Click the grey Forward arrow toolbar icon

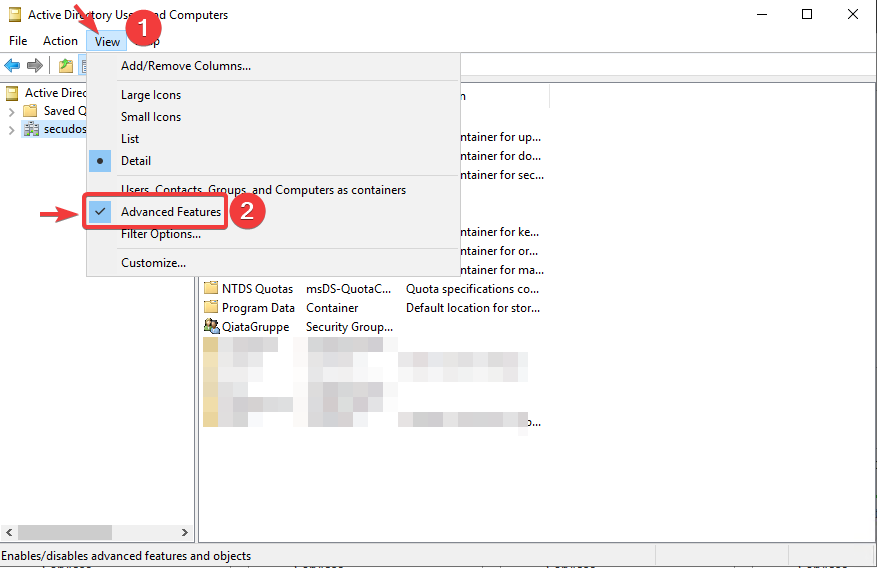click(35, 66)
